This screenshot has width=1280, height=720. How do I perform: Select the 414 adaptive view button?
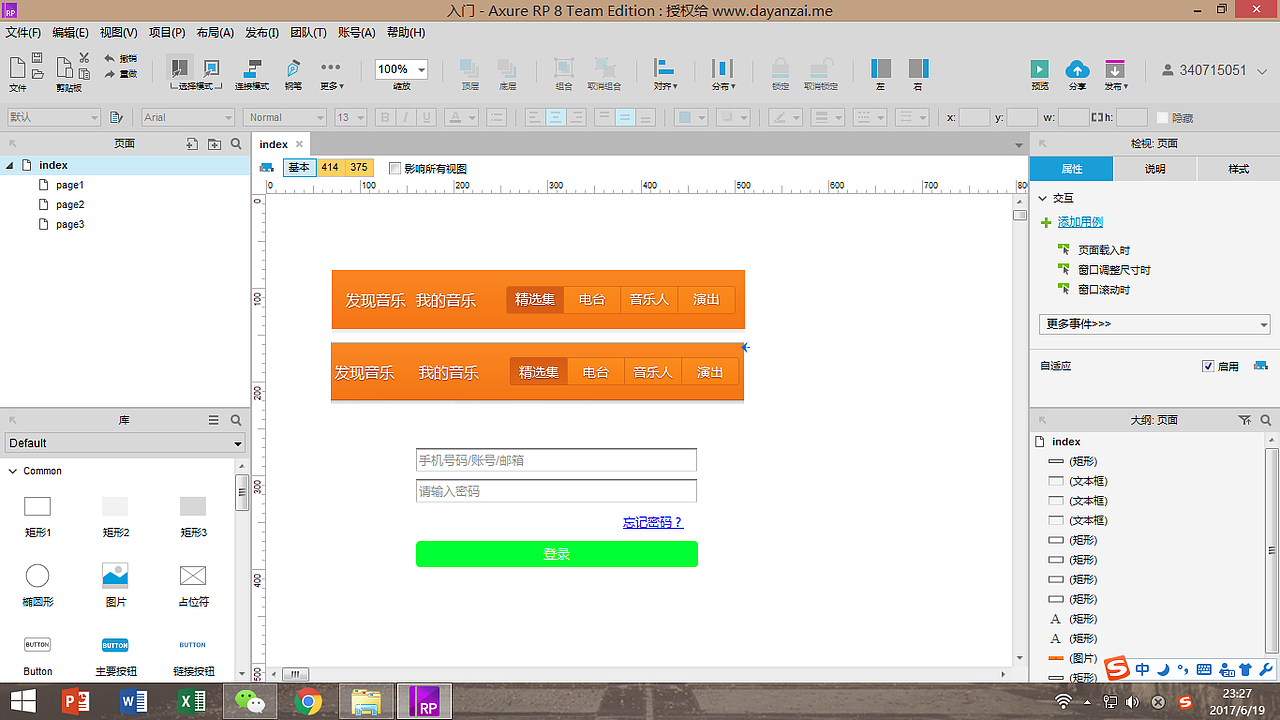coord(330,168)
